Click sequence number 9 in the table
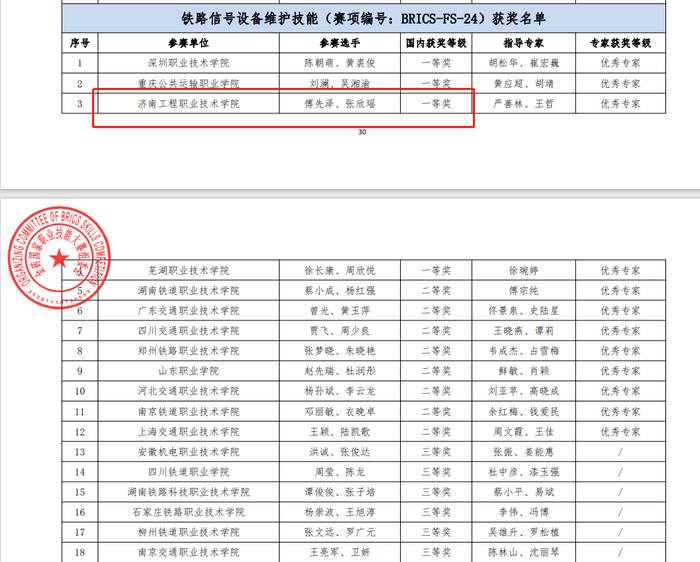Image resolution: width=700 pixels, height=562 pixels. point(80,371)
